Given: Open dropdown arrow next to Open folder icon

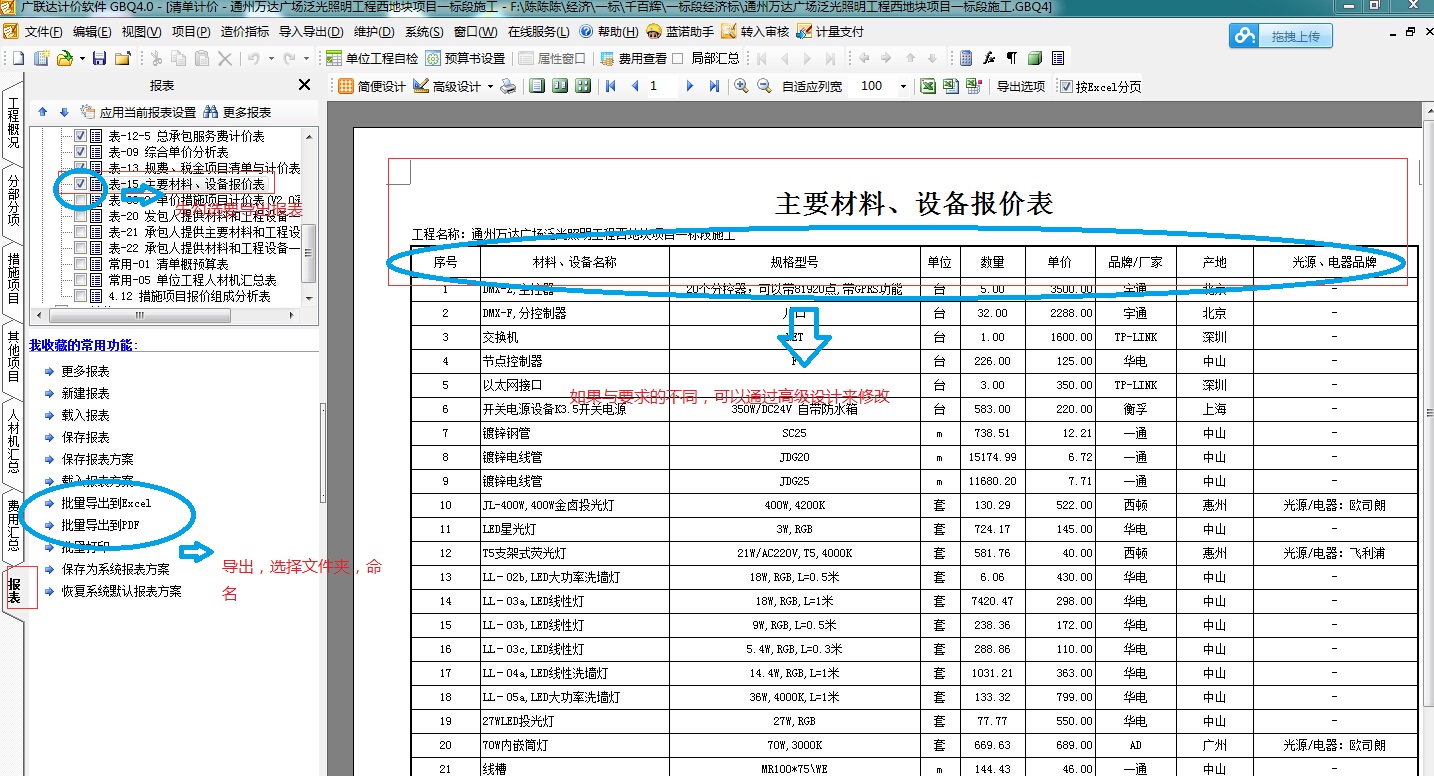Looking at the screenshot, I should 82,58.
